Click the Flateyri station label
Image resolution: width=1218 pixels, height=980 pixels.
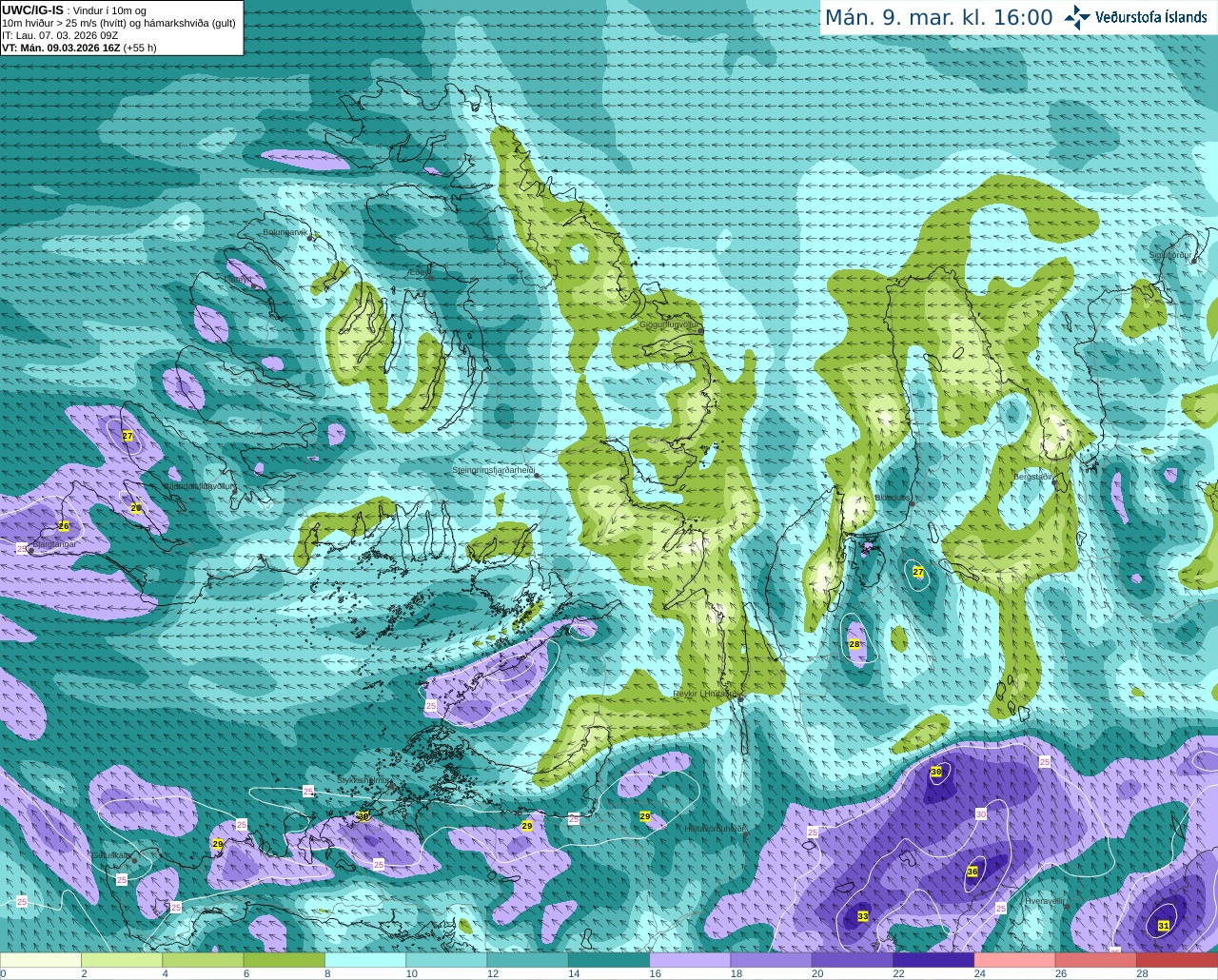click(x=239, y=280)
